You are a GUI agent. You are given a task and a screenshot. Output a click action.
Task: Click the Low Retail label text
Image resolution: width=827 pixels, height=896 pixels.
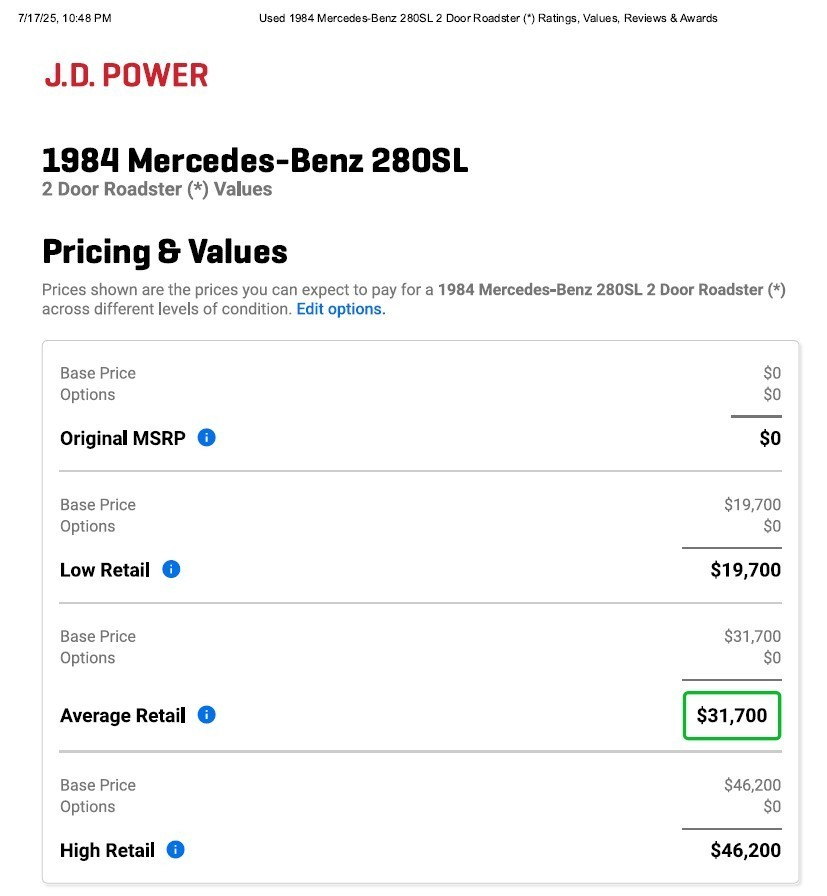coord(105,570)
